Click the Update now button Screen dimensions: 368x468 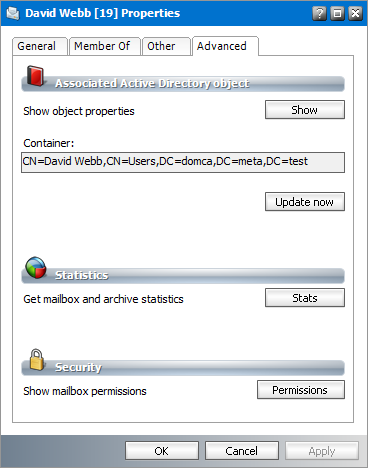coord(305,202)
